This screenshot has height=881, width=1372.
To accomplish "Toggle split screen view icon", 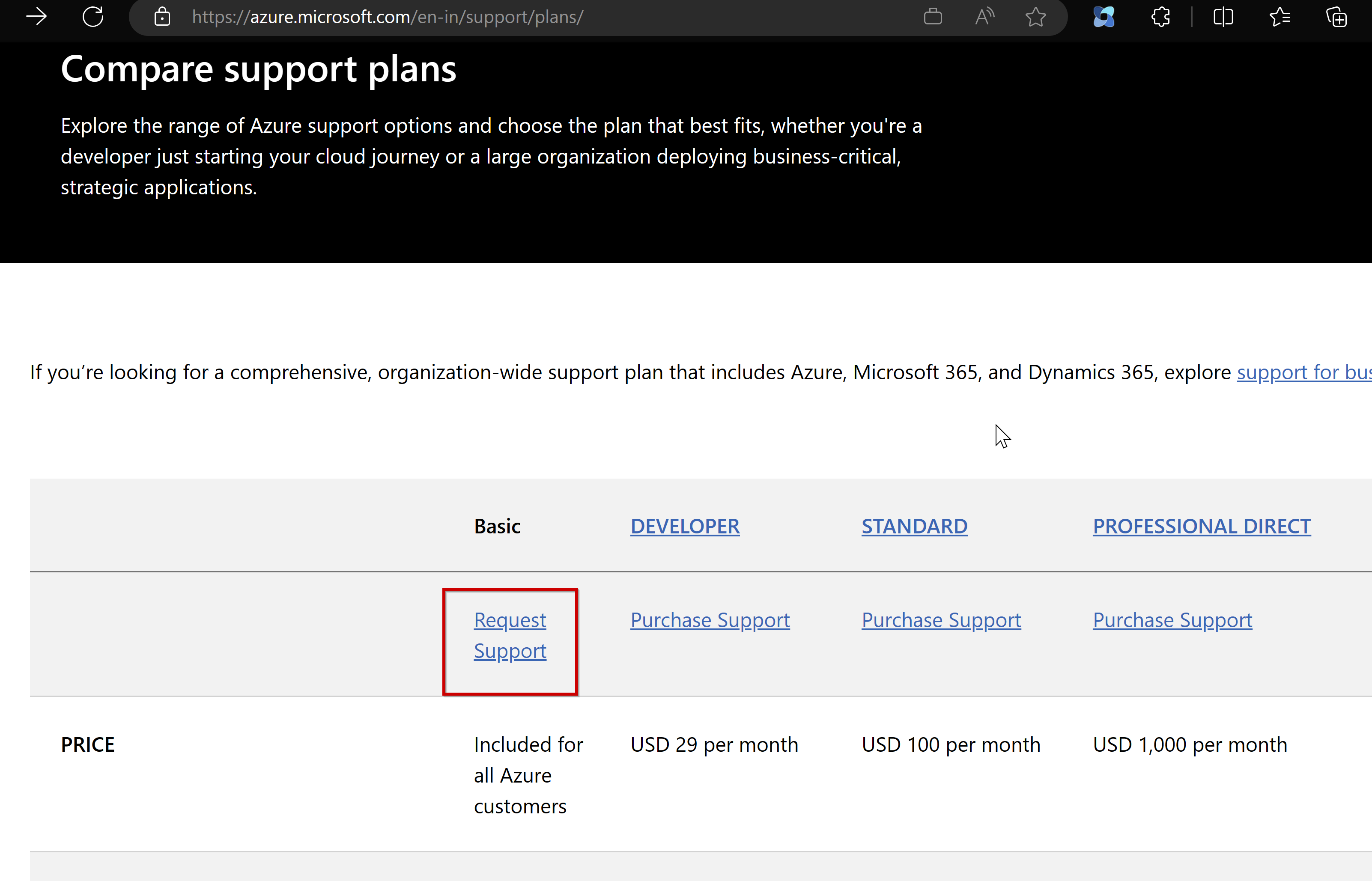I will [1223, 17].
